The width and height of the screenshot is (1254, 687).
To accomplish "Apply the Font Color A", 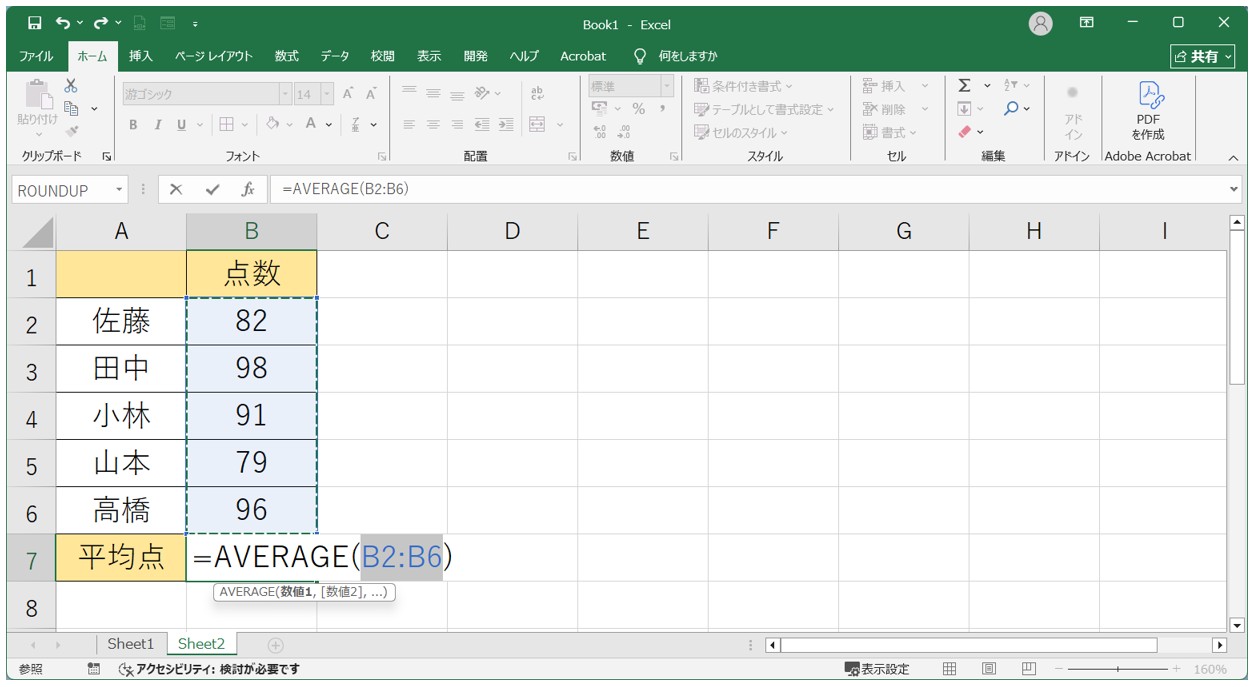I will coord(311,125).
